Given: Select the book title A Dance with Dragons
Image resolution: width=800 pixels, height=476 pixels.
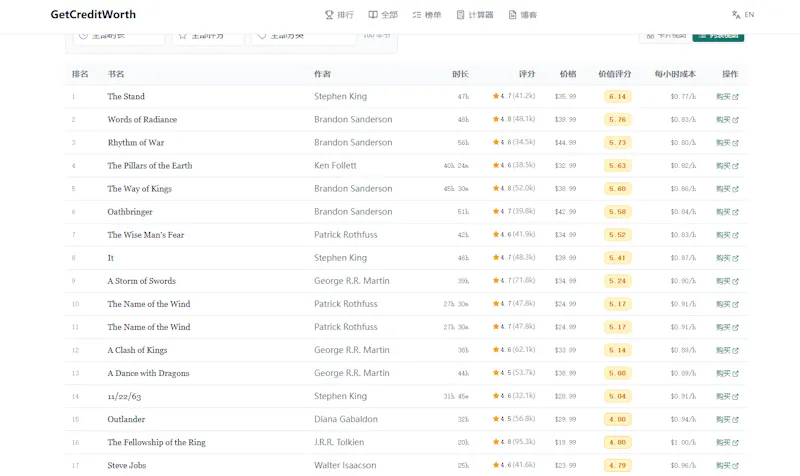Looking at the screenshot, I should 148,373.
